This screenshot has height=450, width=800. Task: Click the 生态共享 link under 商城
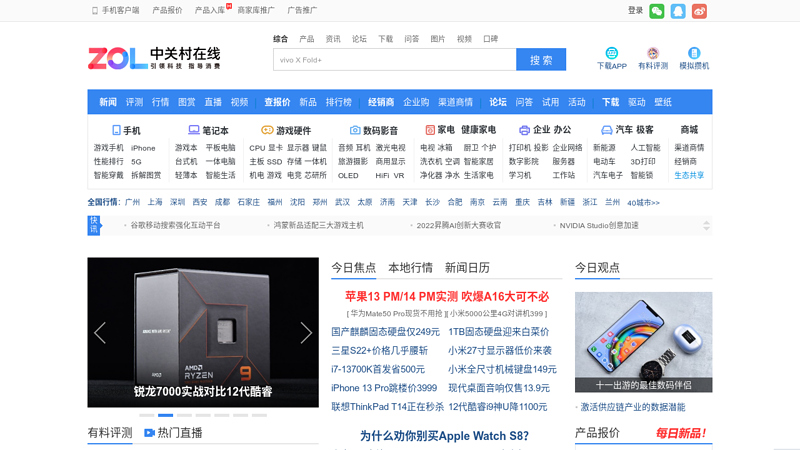pyautogui.click(x=689, y=175)
